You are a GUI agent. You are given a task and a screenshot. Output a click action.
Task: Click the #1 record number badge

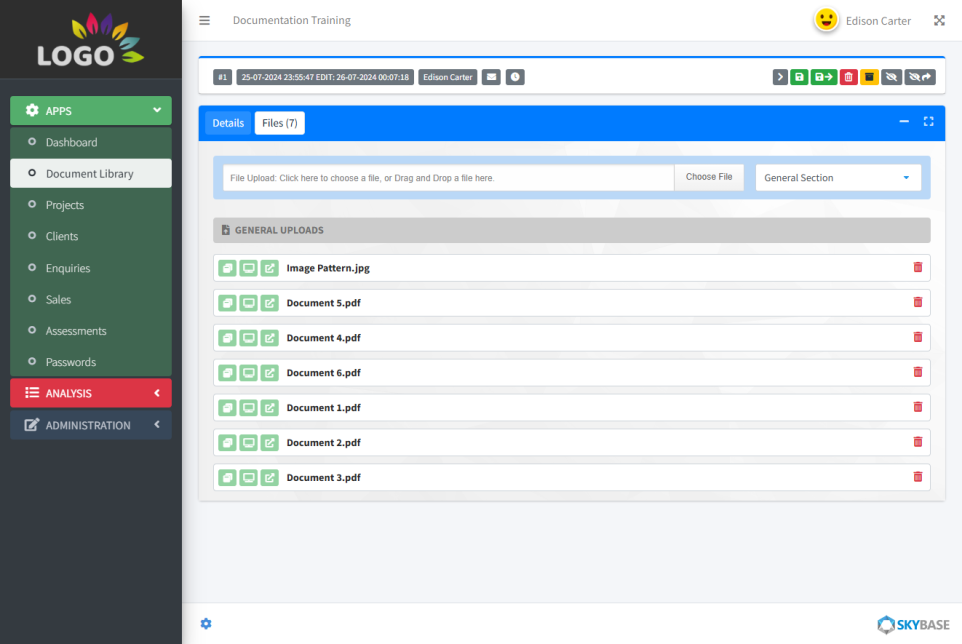pyautogui.click(x=222, y=77)
